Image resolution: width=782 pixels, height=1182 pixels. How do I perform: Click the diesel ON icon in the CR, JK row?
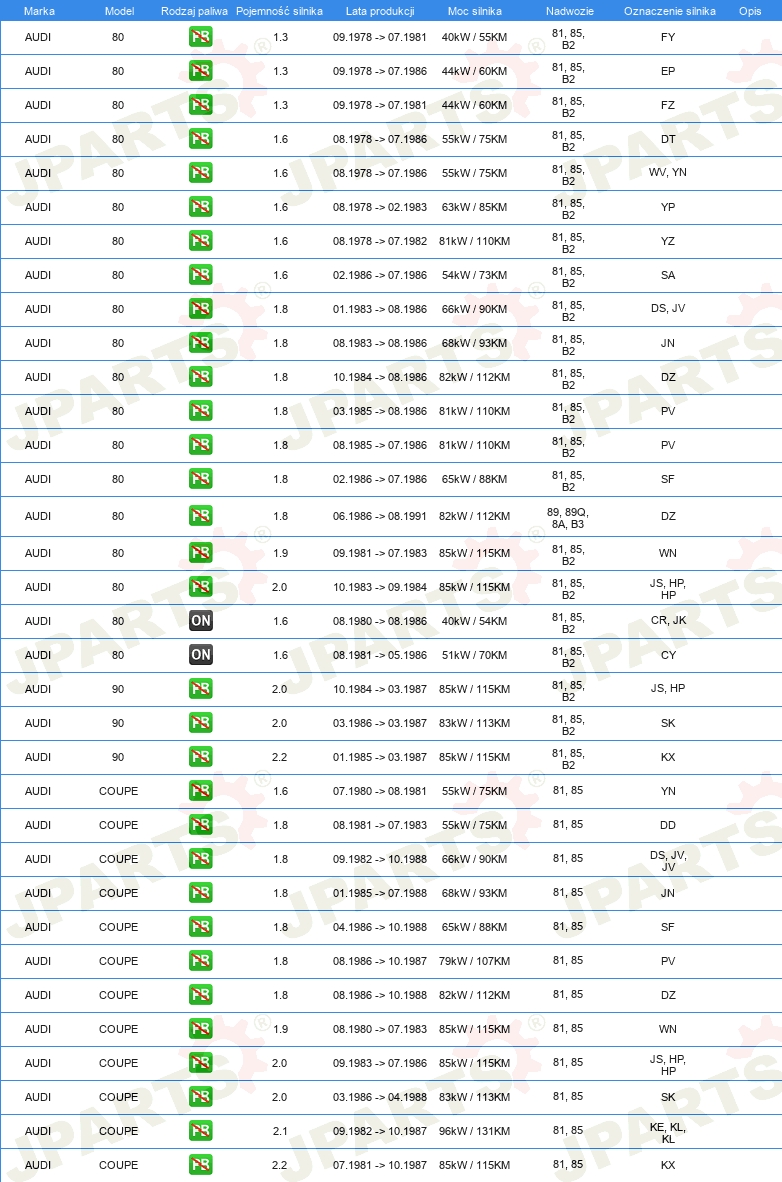pyautogui.click(x=201, y=620)
